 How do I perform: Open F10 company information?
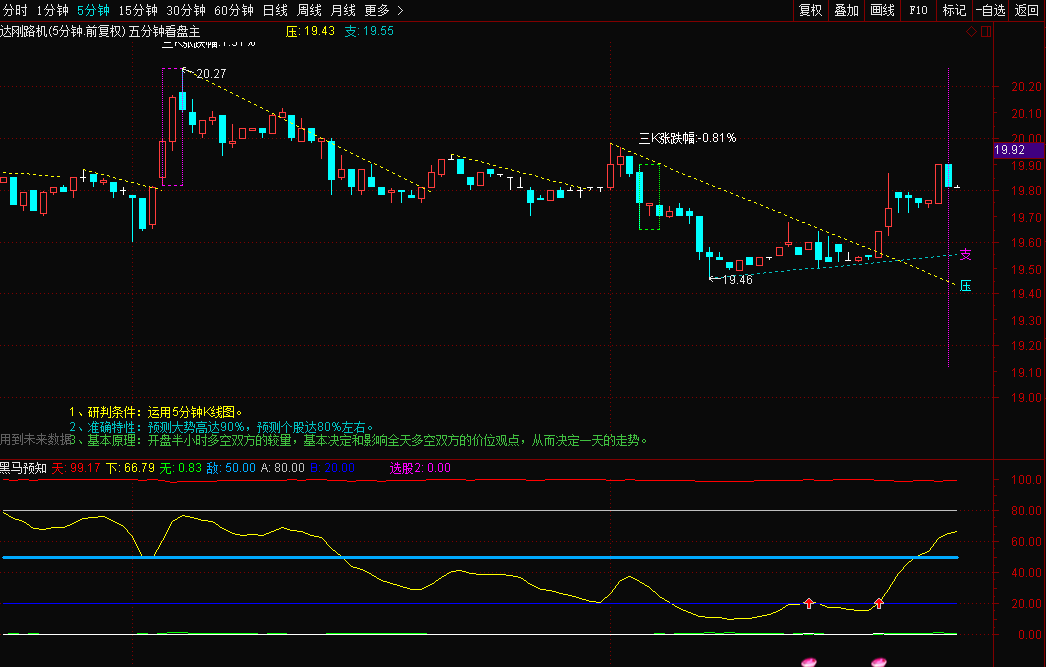click(919, 10)
